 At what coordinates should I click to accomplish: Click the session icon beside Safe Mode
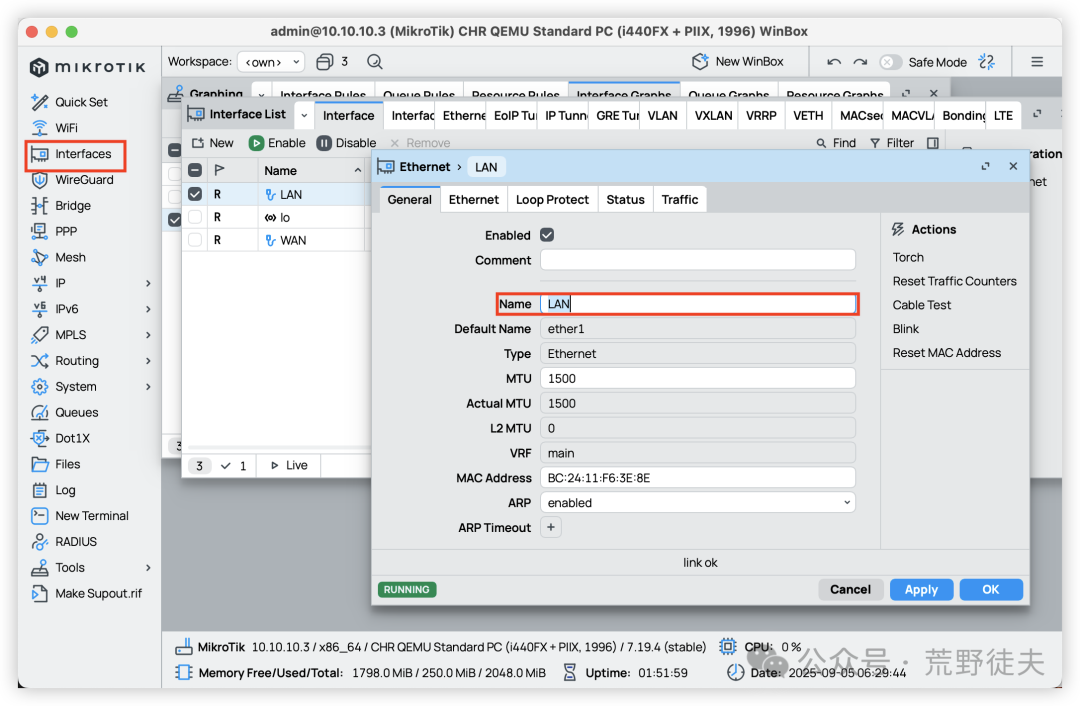[986, 62]
